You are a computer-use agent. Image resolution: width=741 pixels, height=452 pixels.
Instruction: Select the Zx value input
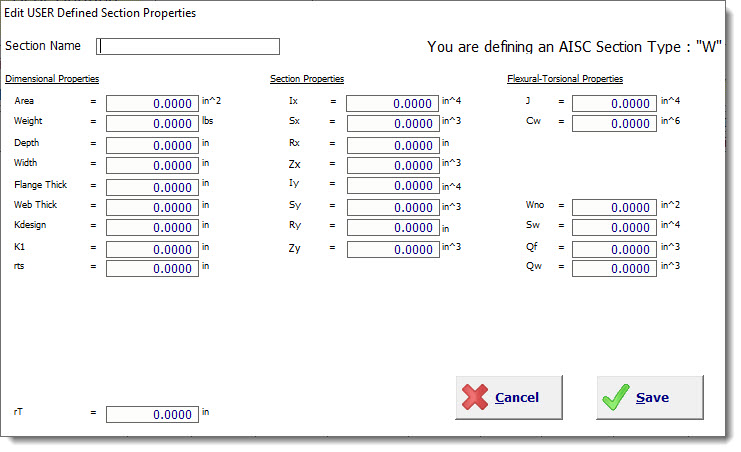coord(392,165)
